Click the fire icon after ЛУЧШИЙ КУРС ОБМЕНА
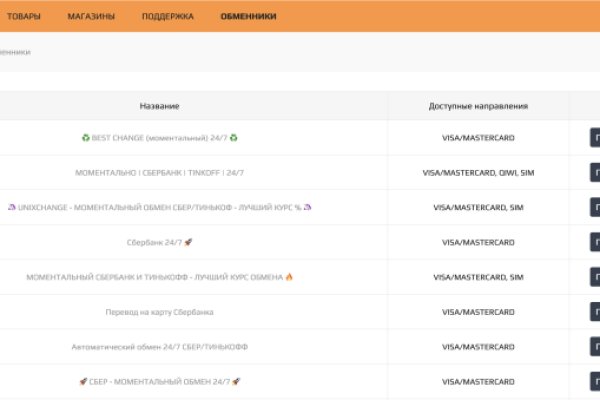 pos(290,277)
